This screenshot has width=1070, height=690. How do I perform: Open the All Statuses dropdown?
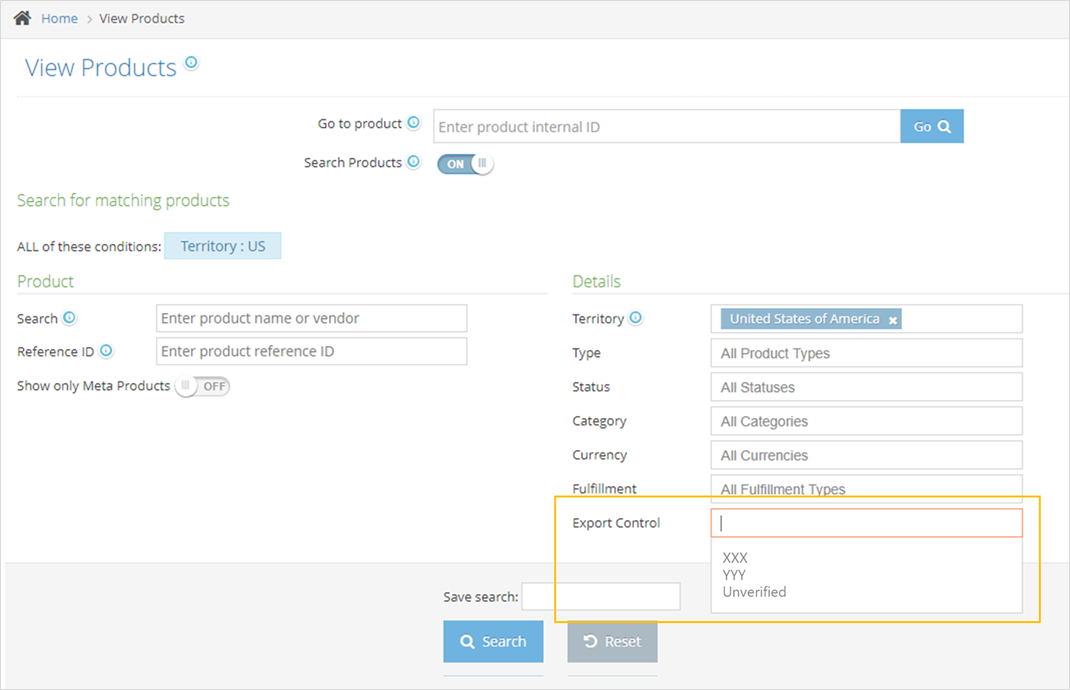click(866, 387)
